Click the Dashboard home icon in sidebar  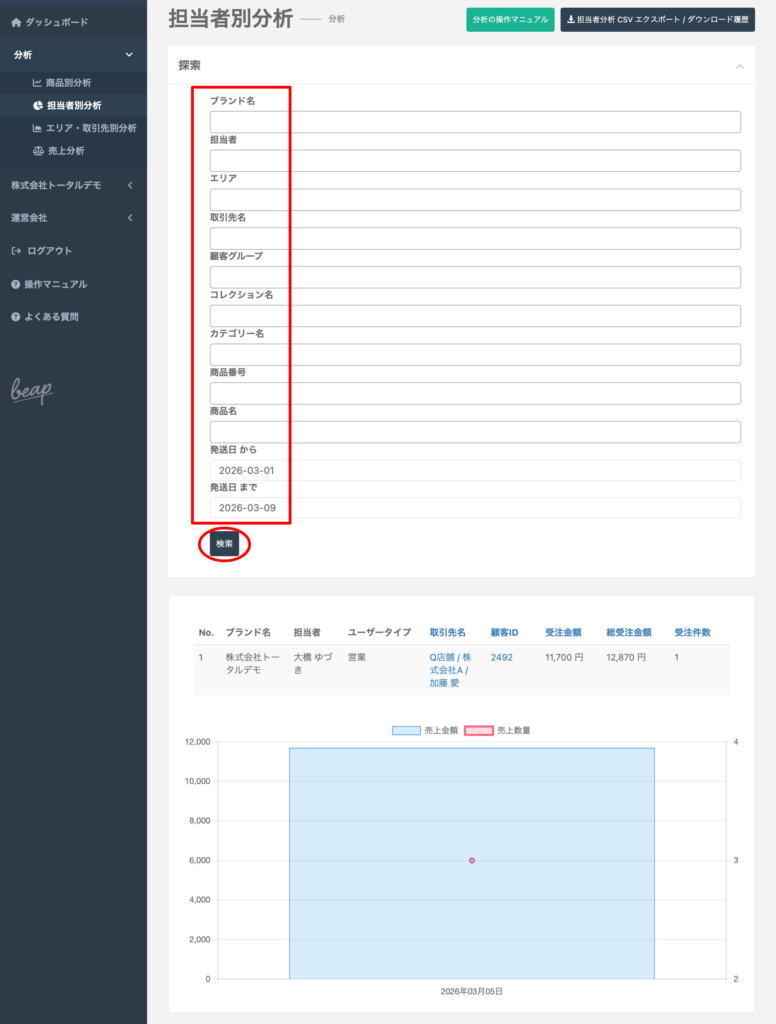16,22
